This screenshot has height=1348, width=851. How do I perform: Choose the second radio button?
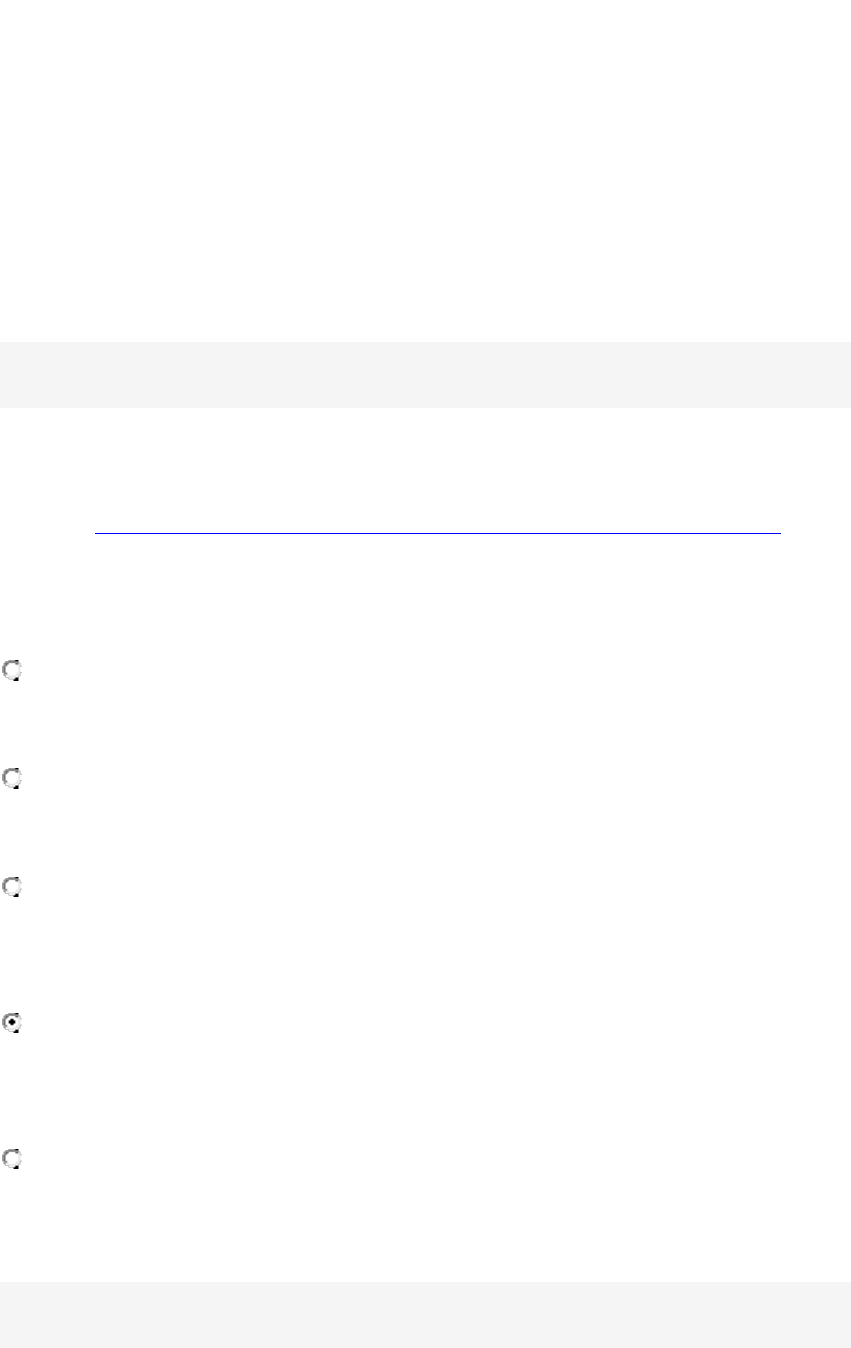pos(12,779)
